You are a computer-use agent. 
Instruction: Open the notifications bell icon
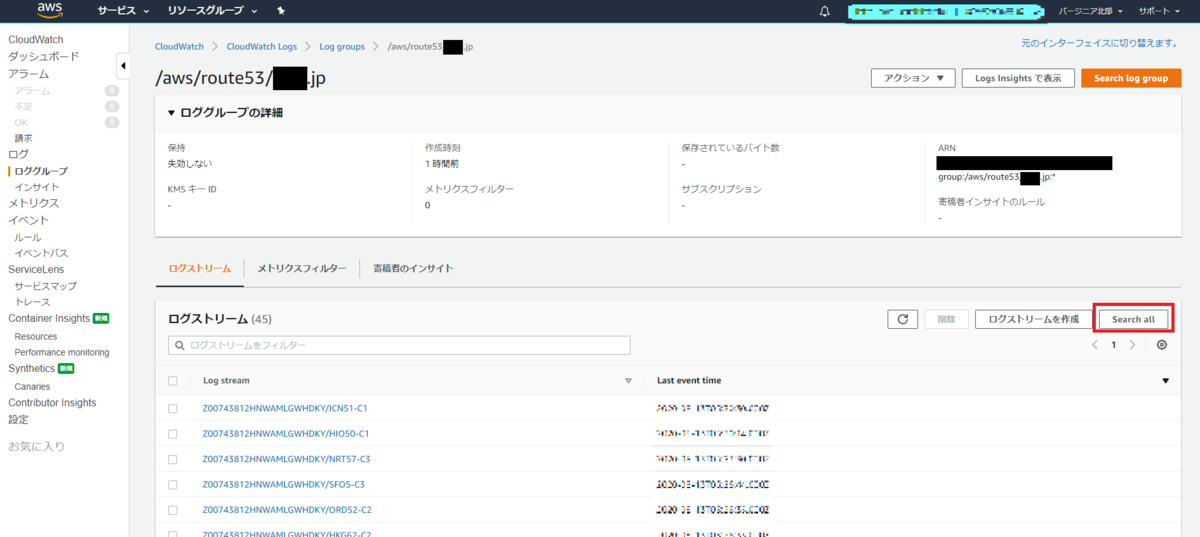click(825, 11)
